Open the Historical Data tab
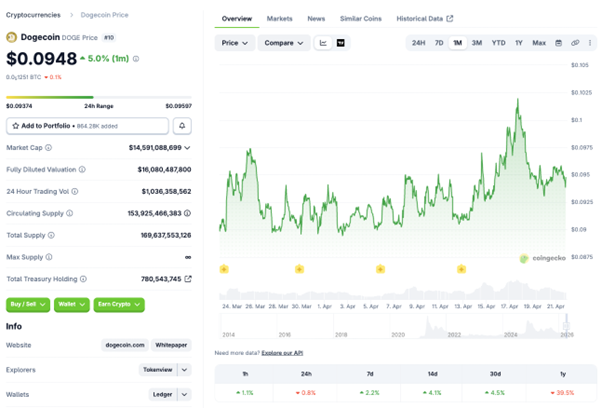602x408 pixels. pyautogui.click(x=424, y=19)
